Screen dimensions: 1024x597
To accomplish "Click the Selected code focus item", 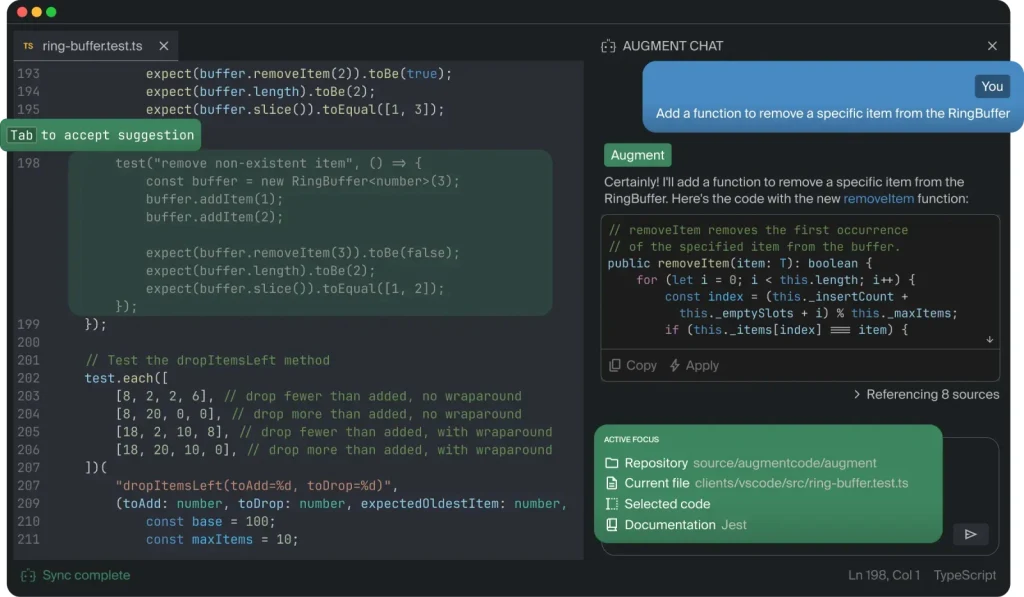I will pyautogui.click(x=666, y=504).
